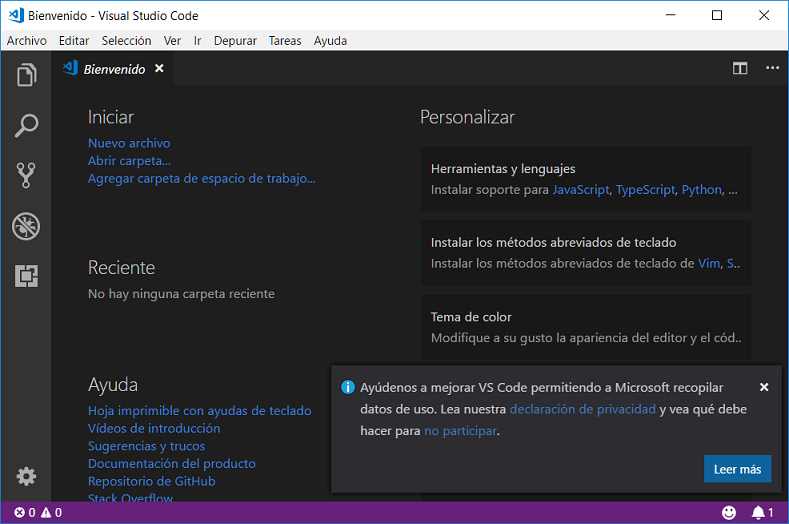Viewport: 789px width, 524px height.
Task: Open the Editar menu
Action: [73, 41]
